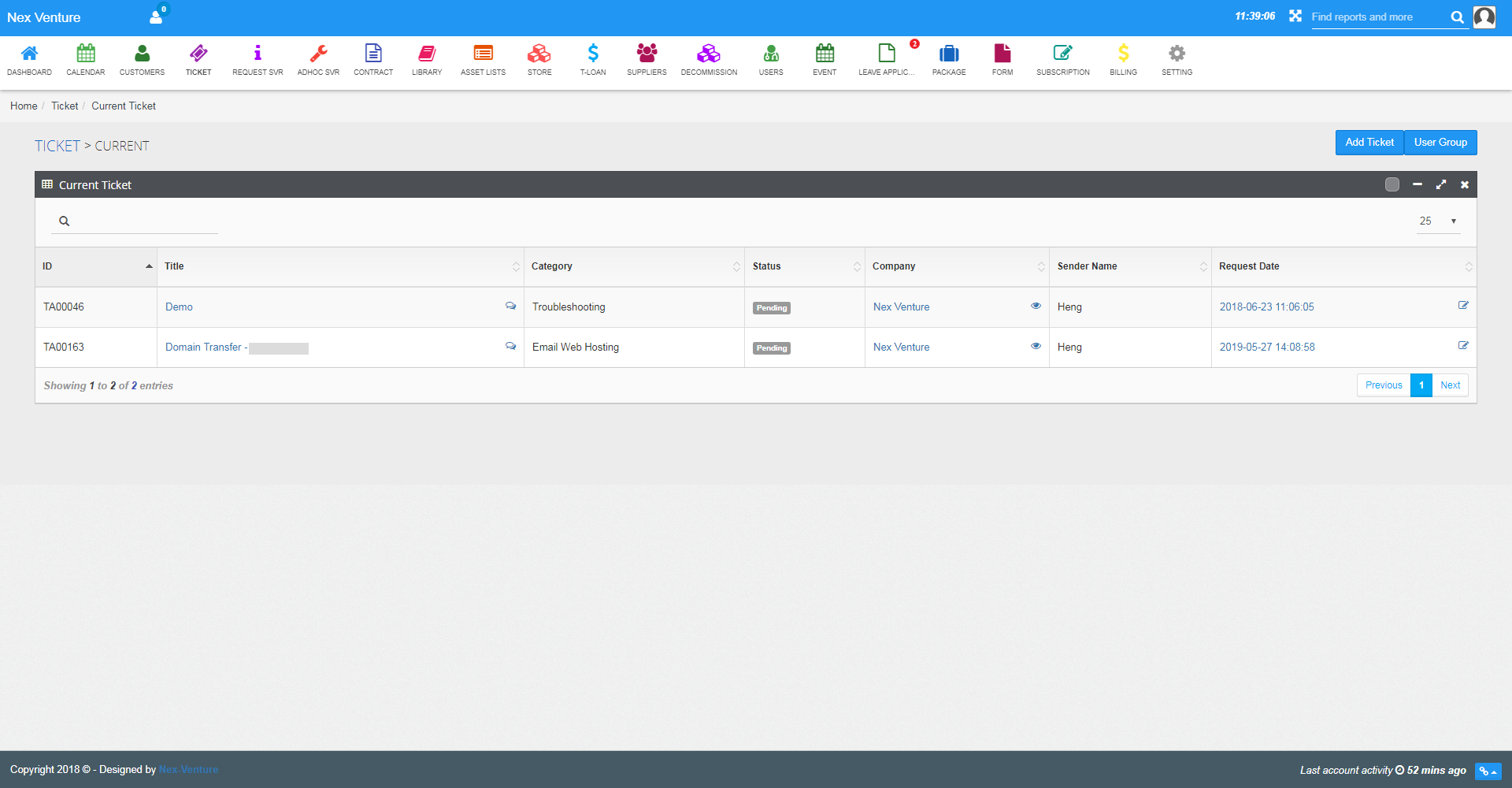The image size is (1512, 788).
Task: Click the Add Ticket button
Action: [x=1369, y=143]
